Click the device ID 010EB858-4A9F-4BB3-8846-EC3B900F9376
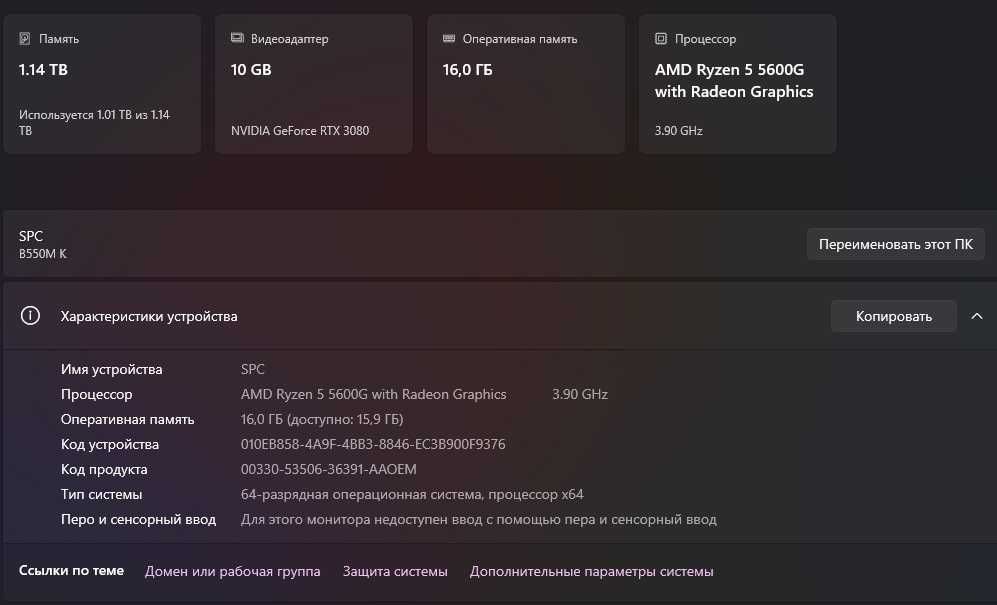This screenshot has height=605, width=997. pos(373,444)
